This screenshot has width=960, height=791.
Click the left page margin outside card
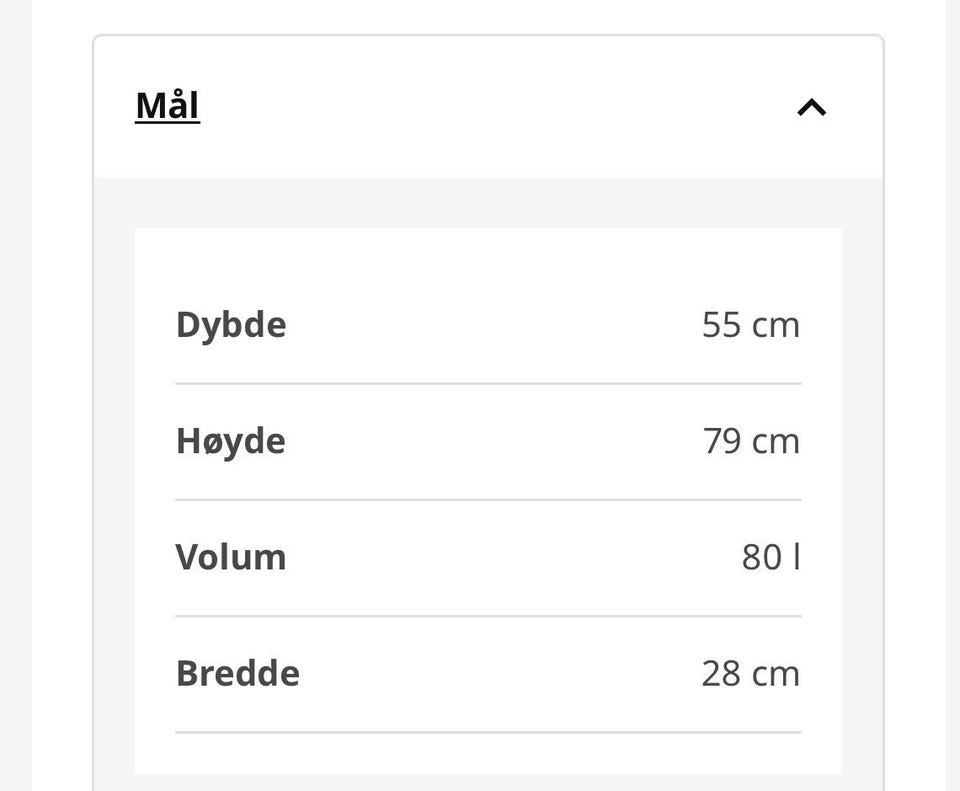(x=15, y=396)
